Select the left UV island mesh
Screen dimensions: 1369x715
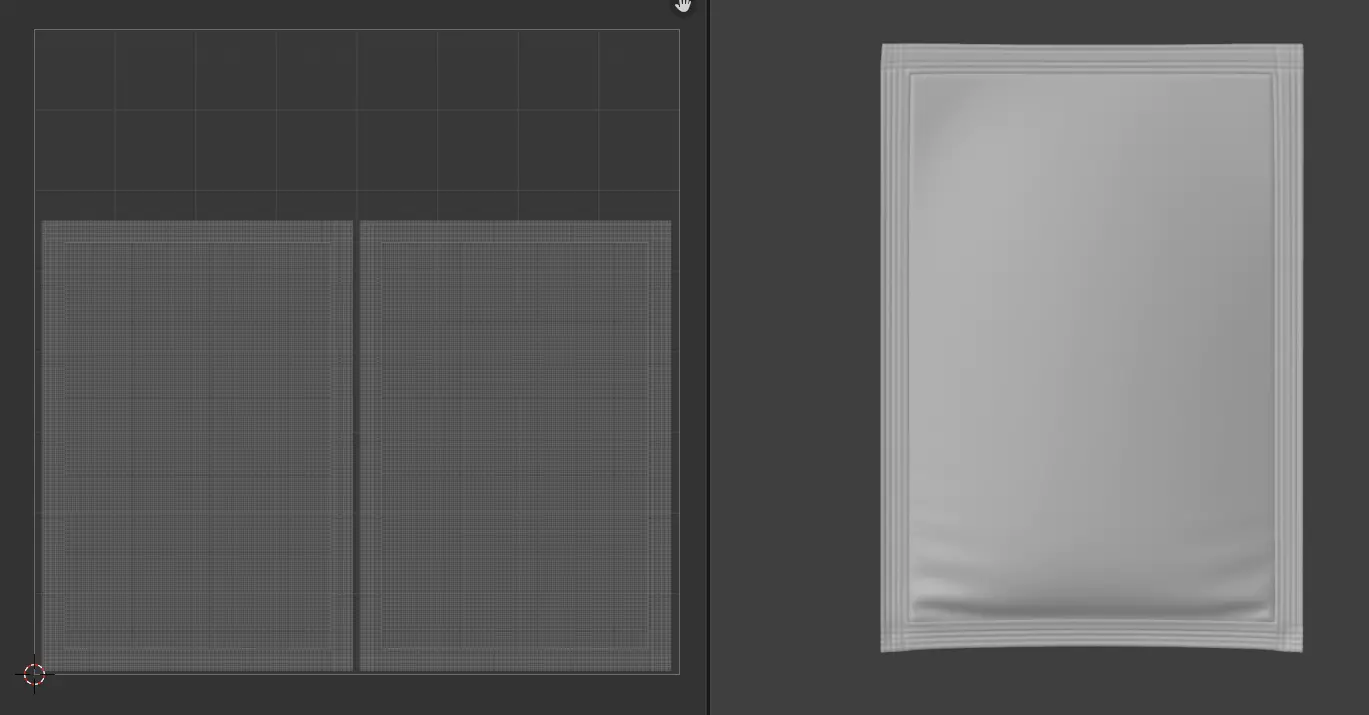(x=197, y=446)
